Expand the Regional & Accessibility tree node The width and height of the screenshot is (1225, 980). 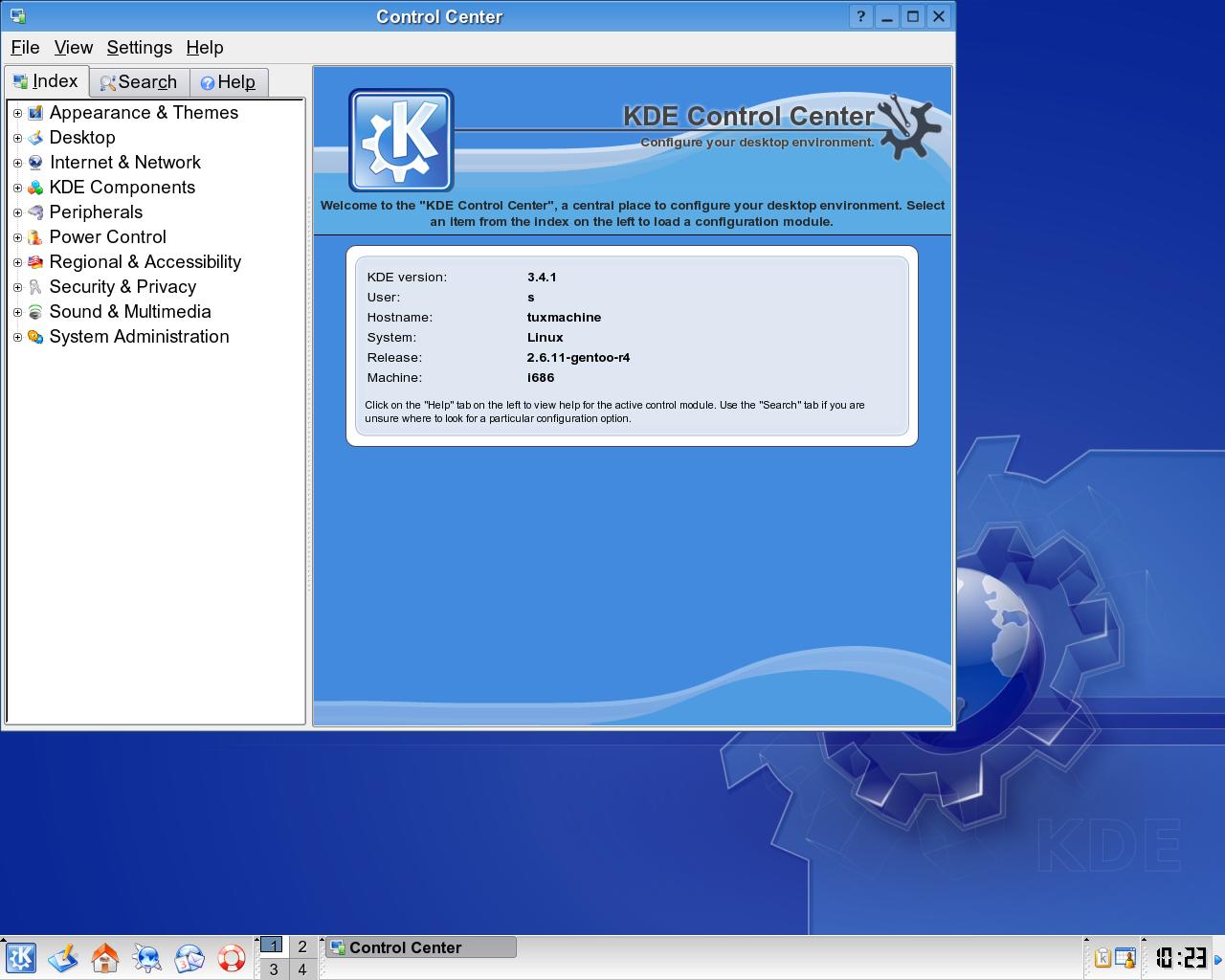(17, 262)
